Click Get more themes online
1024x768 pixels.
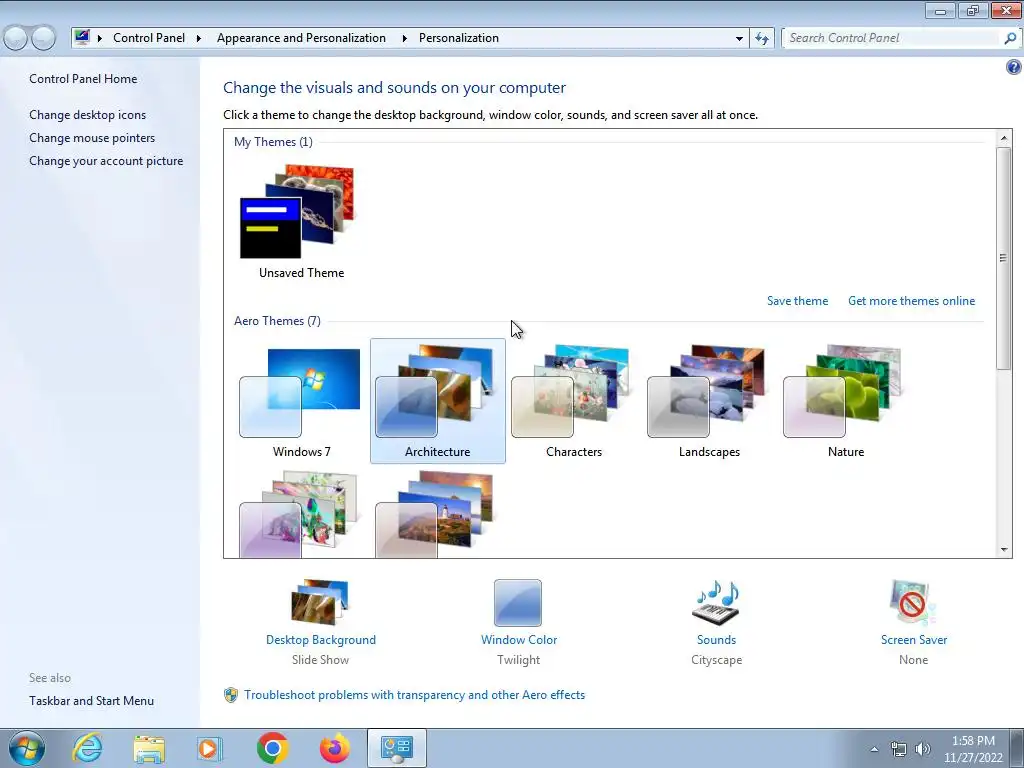[x=911, y=300]
